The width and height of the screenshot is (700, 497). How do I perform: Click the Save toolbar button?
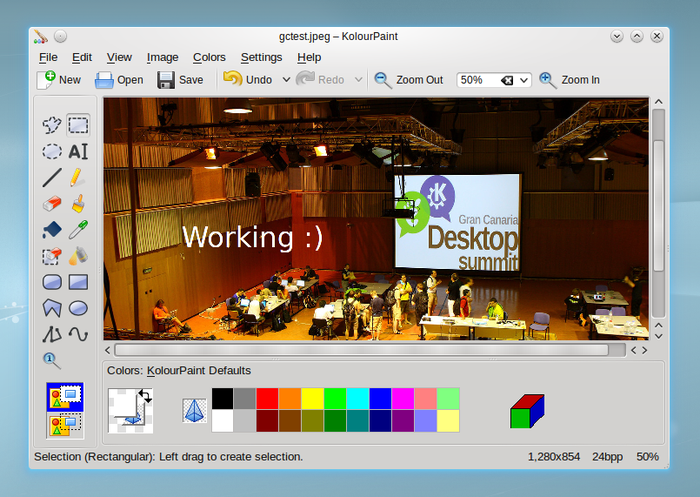180,80
